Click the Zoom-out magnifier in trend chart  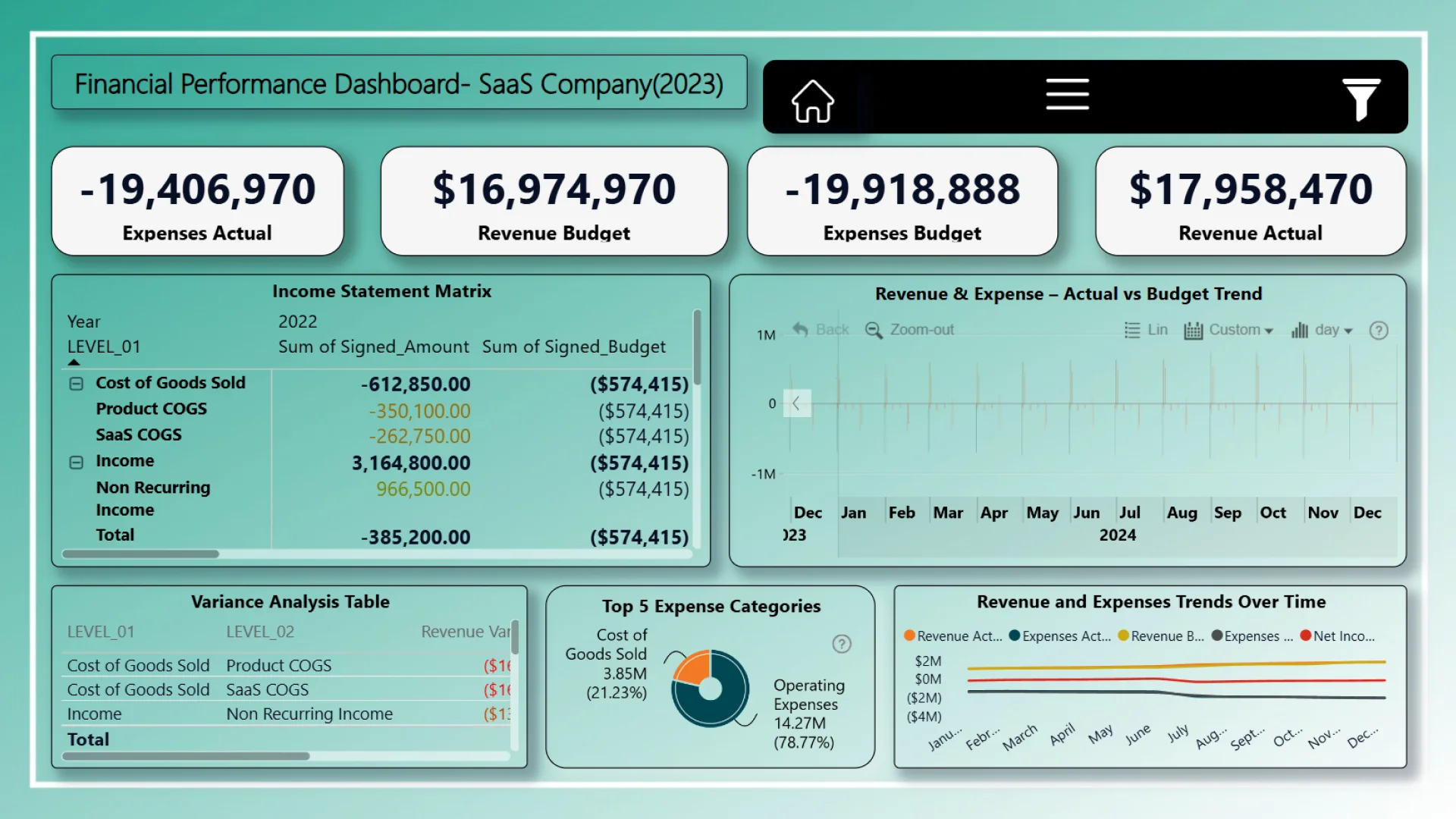point(874,330)
